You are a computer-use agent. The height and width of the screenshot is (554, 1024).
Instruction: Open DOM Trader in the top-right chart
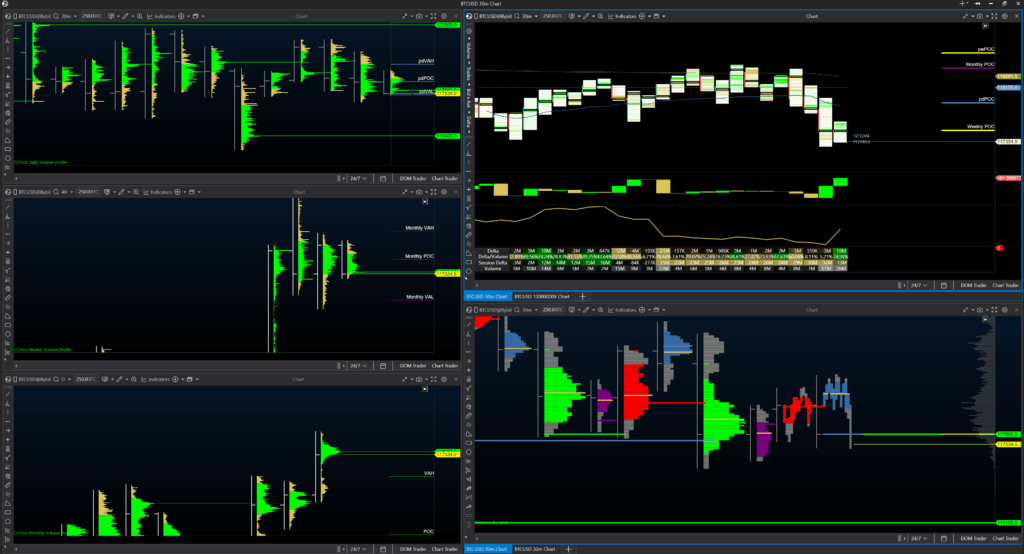[973, 285]
